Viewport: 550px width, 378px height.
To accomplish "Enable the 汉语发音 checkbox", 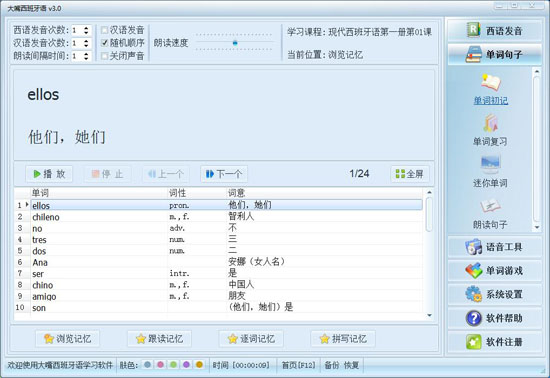I will [105, 30].
